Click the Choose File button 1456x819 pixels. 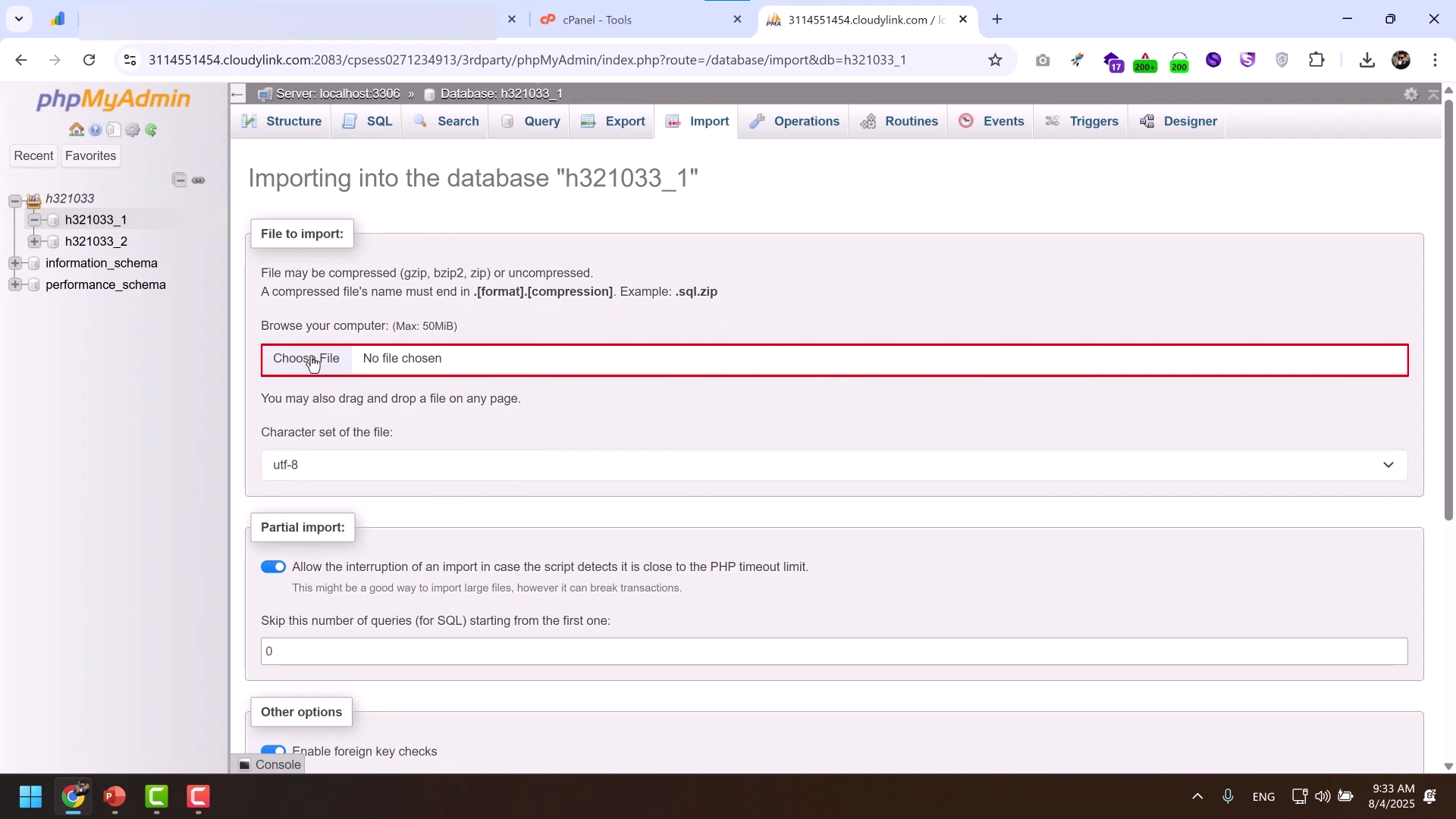pyautogui.click(x=306, y=359)
